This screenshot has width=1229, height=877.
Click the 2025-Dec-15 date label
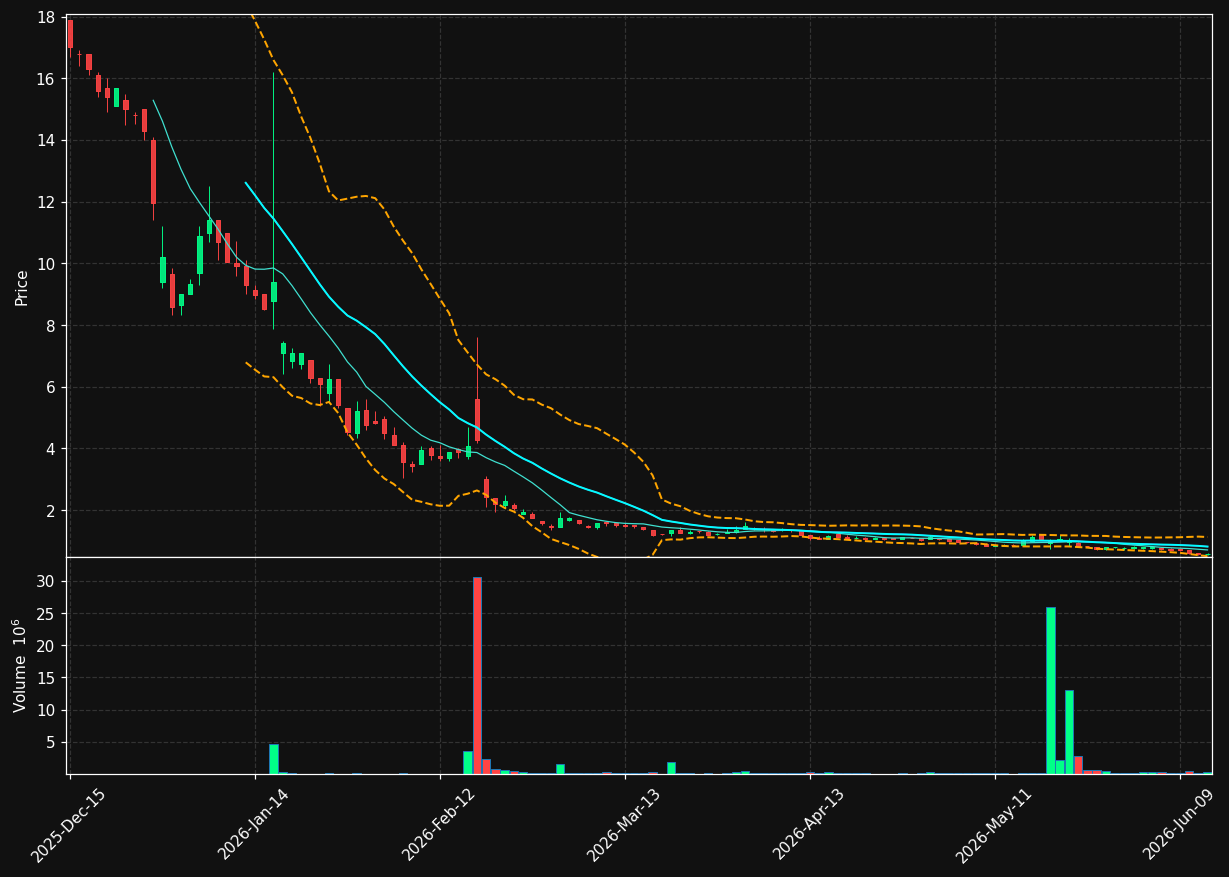68,825
